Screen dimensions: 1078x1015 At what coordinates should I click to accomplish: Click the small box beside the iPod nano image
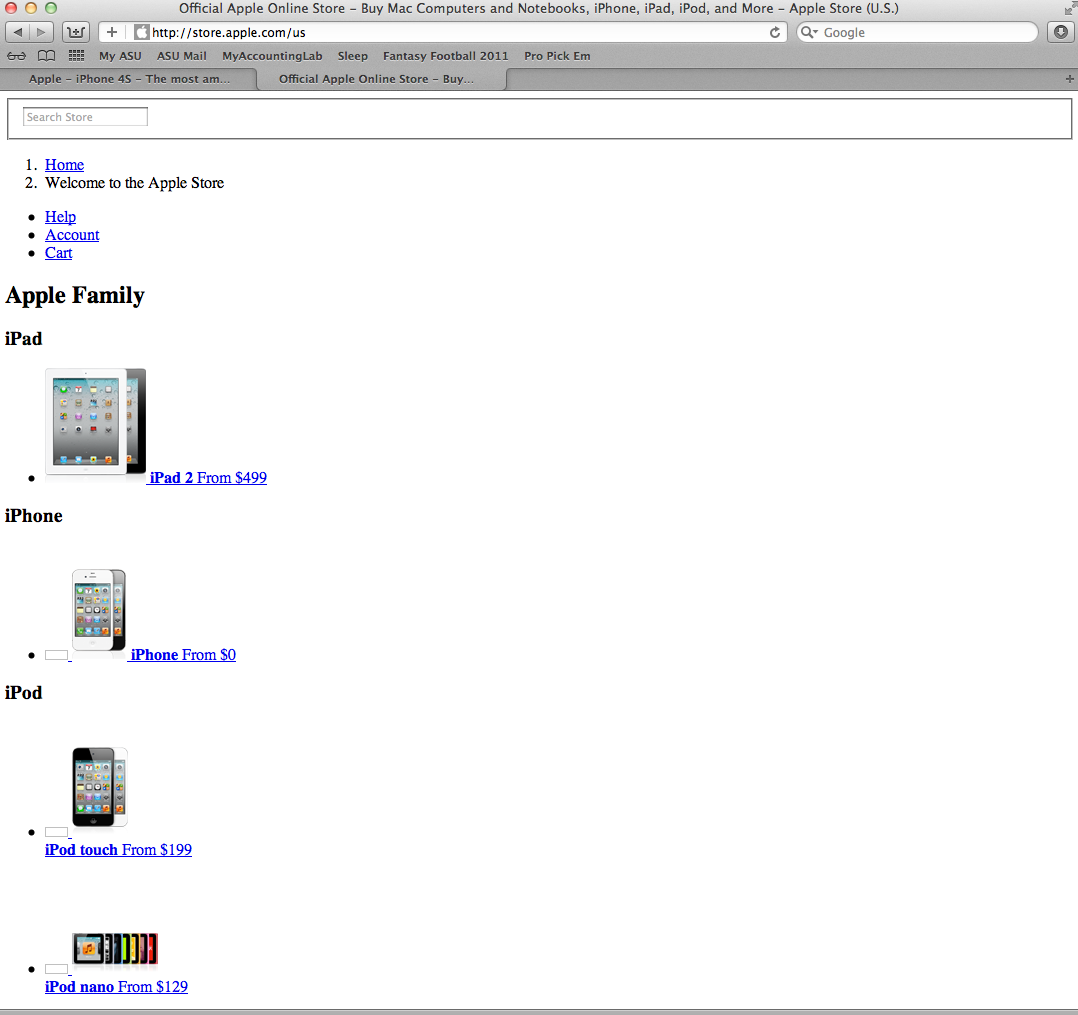(x=56, y=969)
